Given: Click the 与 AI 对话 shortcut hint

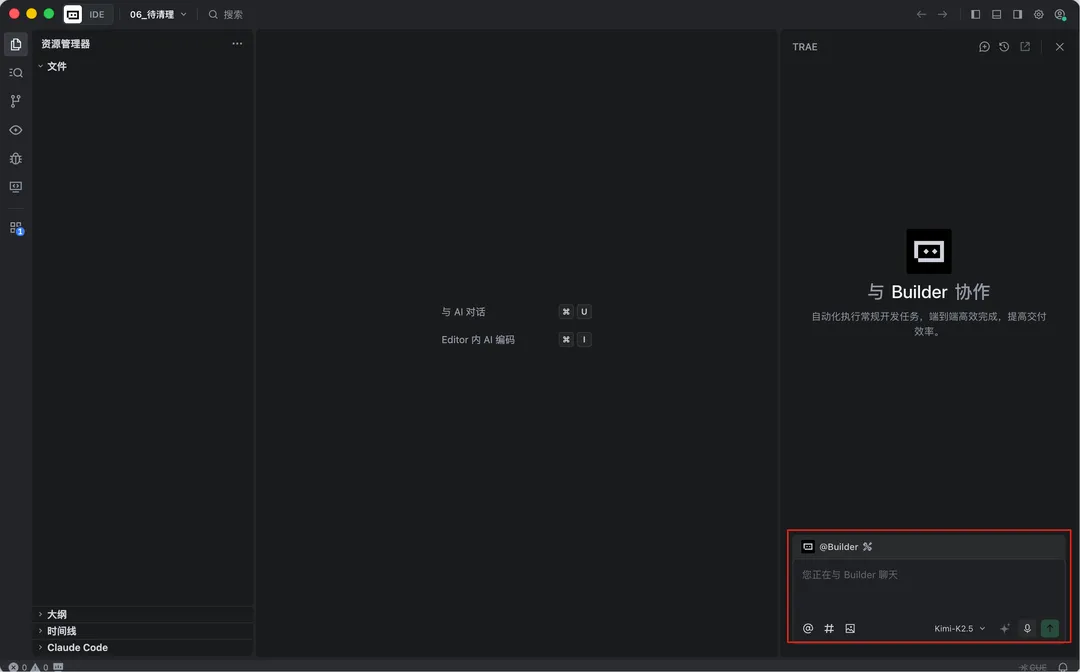Looking at the screenshot, I should (x=463, y=312).
